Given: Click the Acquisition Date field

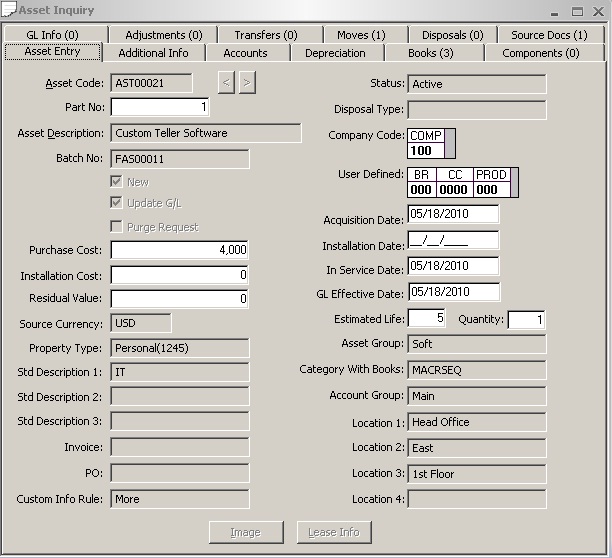Looking at the screenshot, I should (452, 214).
